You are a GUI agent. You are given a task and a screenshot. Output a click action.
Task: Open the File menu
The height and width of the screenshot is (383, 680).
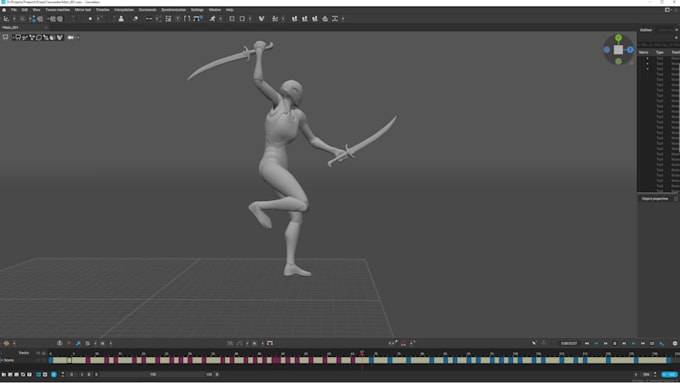[x=14, y=10]
